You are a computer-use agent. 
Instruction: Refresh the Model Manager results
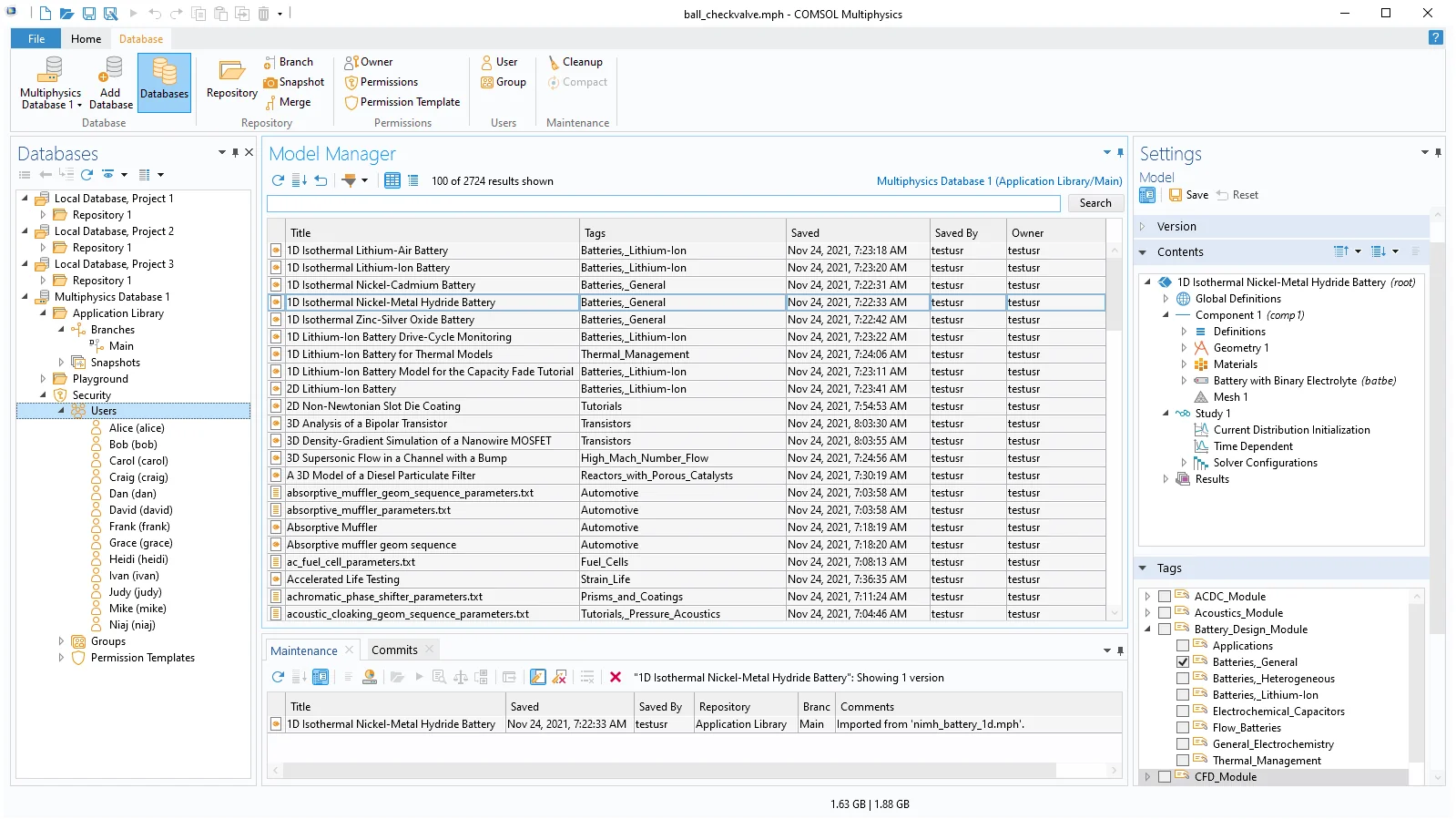pyautogui.click(x=278, y=180)
